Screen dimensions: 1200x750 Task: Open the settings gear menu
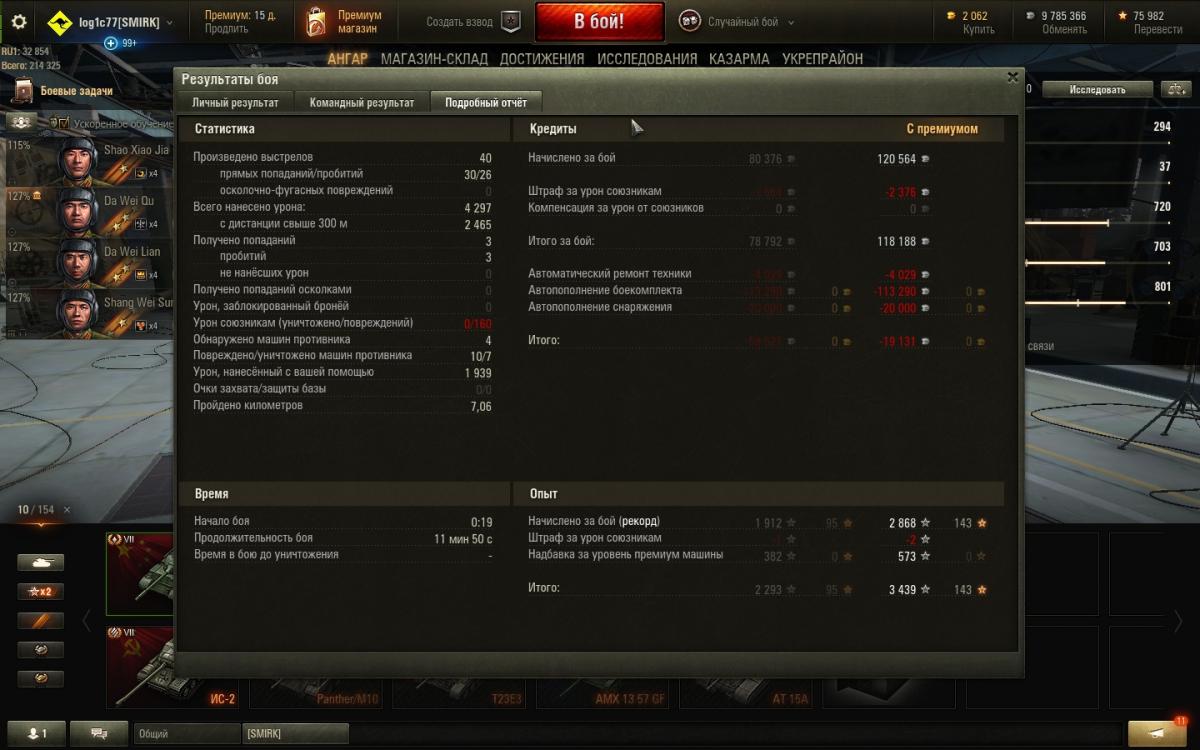click(18, 21)
